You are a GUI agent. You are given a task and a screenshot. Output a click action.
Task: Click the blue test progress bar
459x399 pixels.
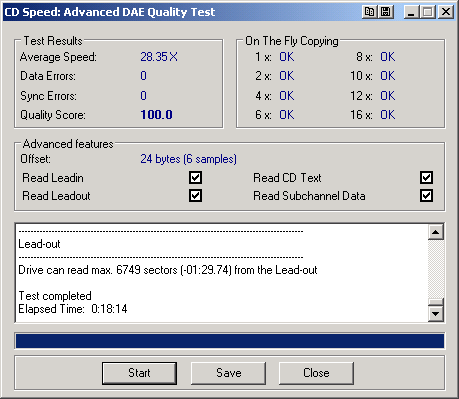tap(230, 341)
